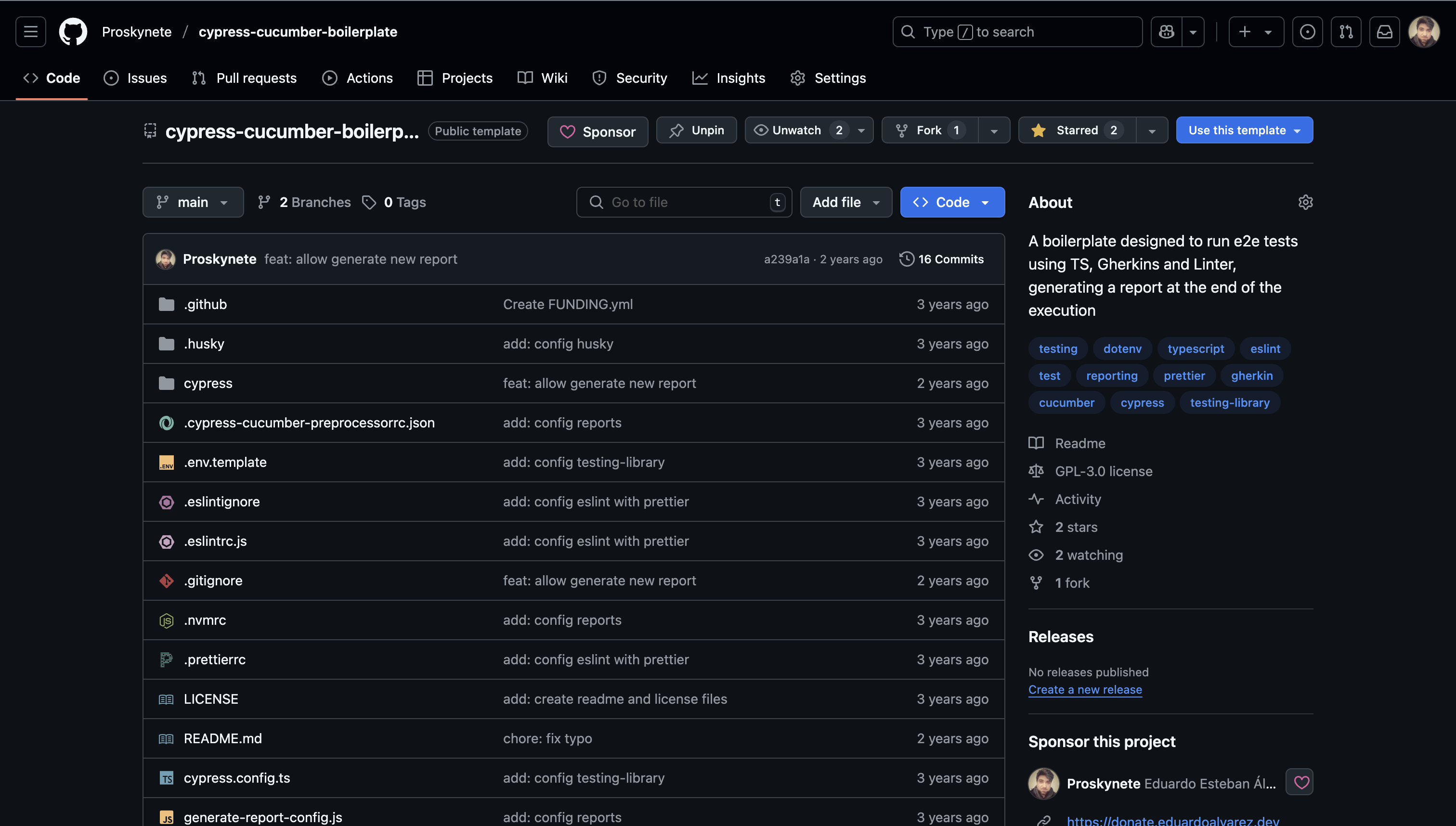This screenshot has width=1456, height=826.
Task: Click the Sponsor button
Action: 598,131
